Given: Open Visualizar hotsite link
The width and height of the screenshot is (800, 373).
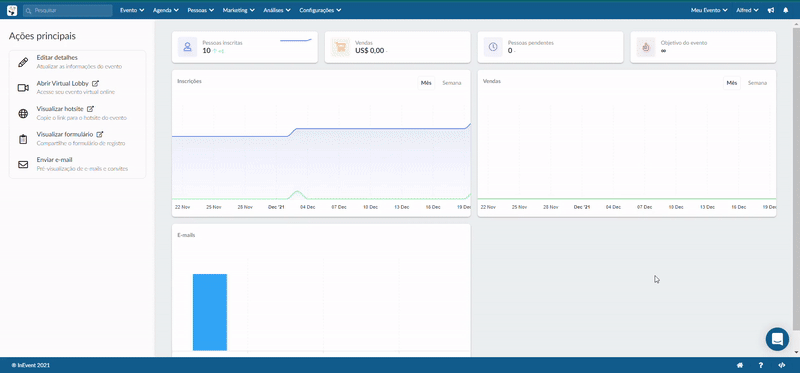Looking at the screenshot, I should tap(60, 109).
